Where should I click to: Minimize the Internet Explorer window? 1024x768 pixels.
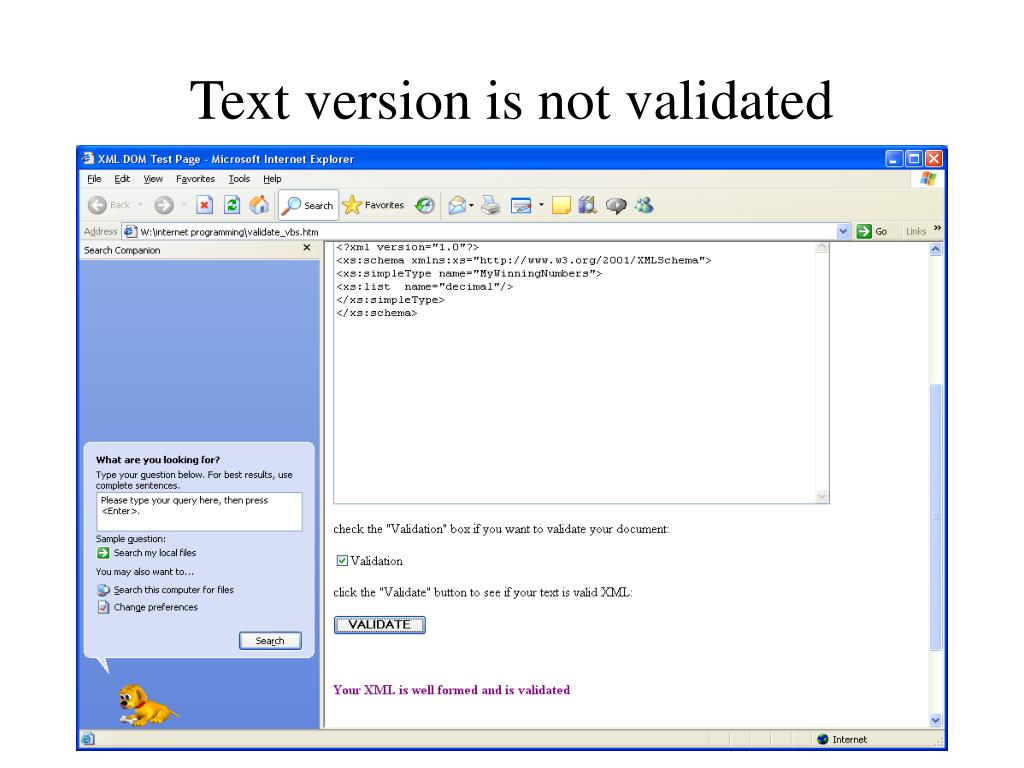point(894,159)
